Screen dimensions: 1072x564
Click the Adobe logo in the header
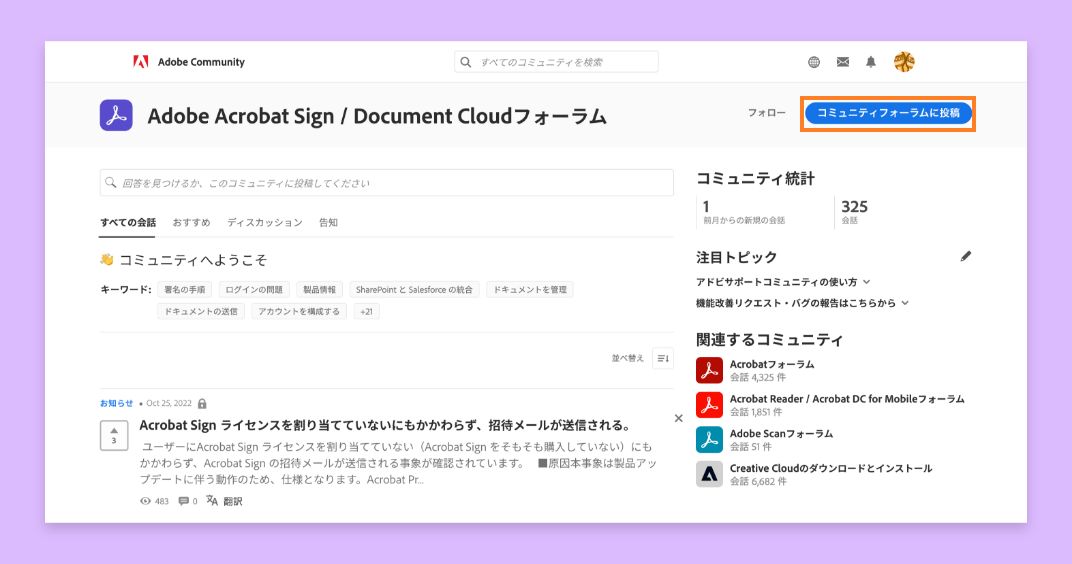[x=141, y=62]
